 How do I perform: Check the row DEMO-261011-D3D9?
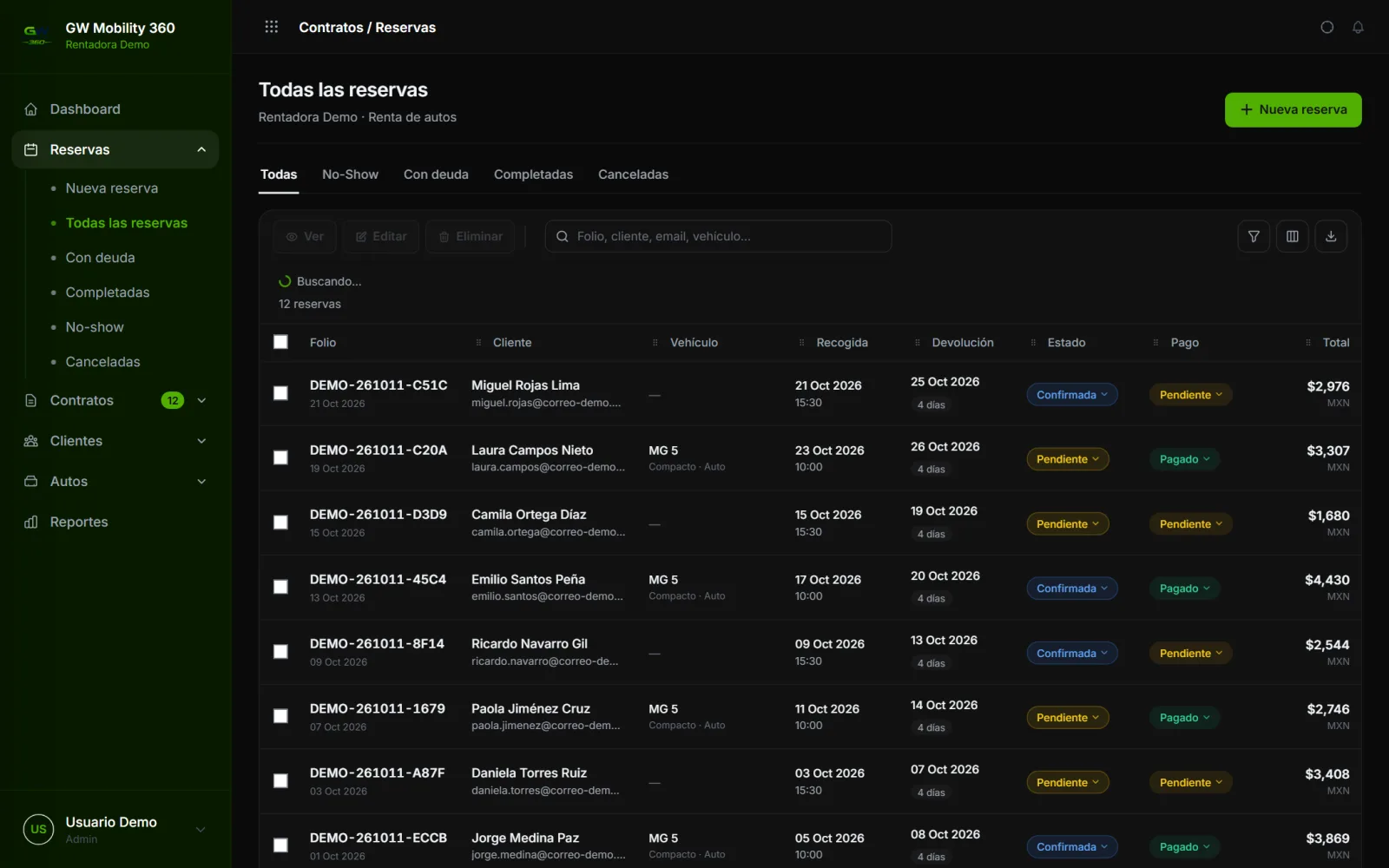point(280,523)
